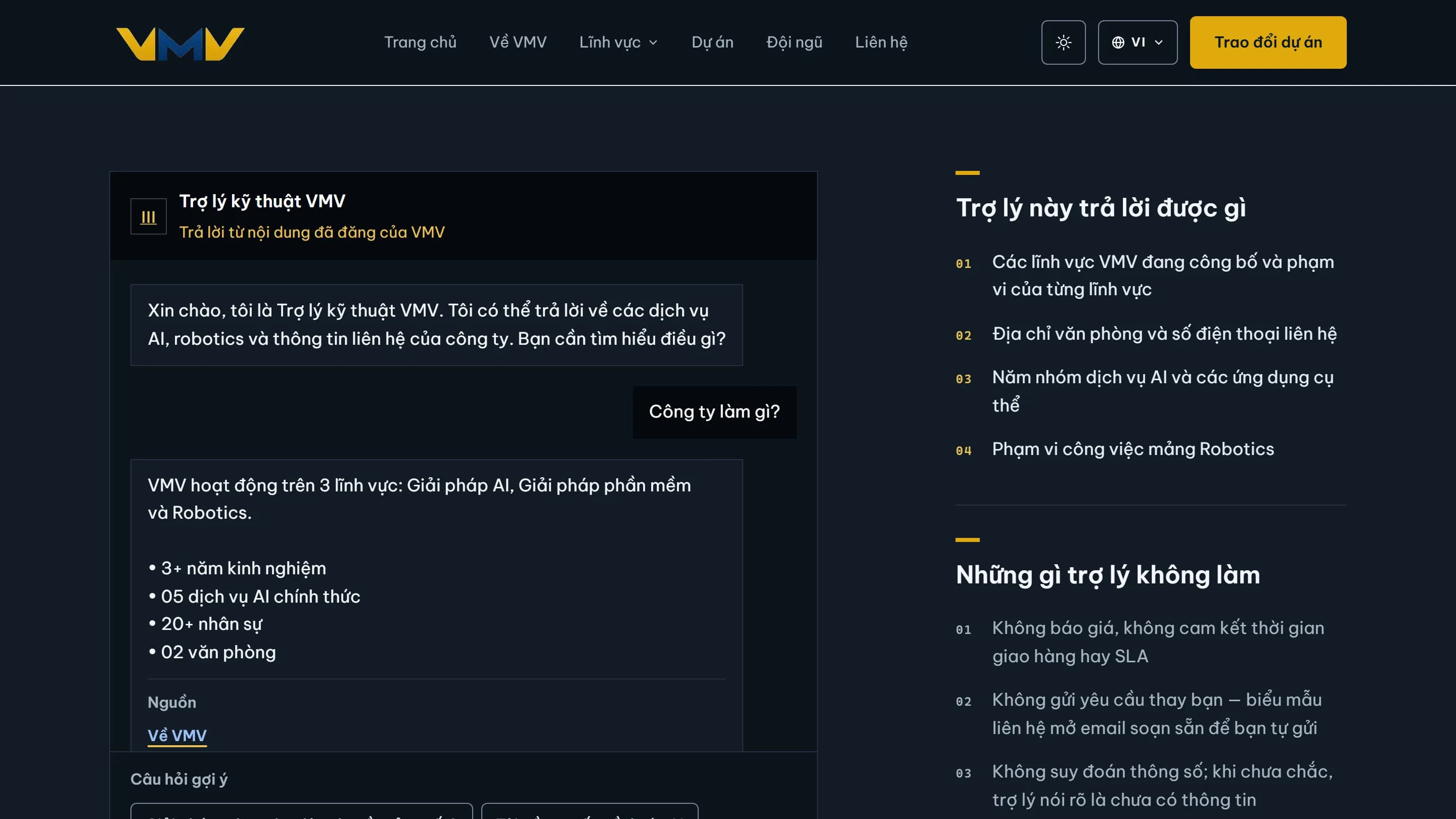
Task: Click the Lĩnh vực dropdown label
Action: (x=609, y=42)
